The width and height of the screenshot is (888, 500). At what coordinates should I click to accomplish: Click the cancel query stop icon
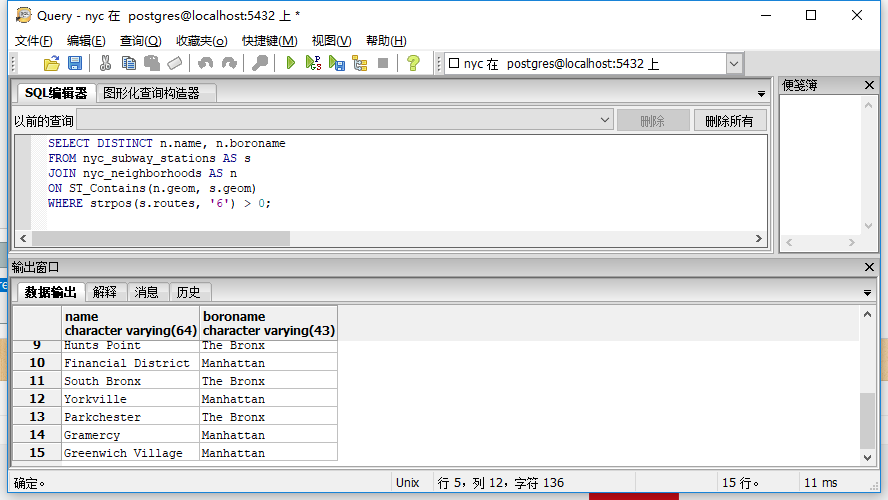[x=383, y=63]
